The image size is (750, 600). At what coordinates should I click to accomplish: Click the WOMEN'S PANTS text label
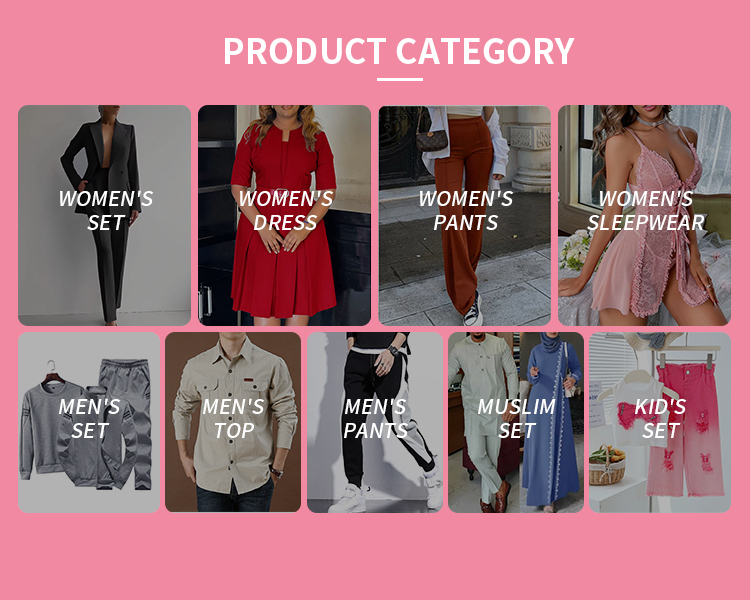pos(466,211)
